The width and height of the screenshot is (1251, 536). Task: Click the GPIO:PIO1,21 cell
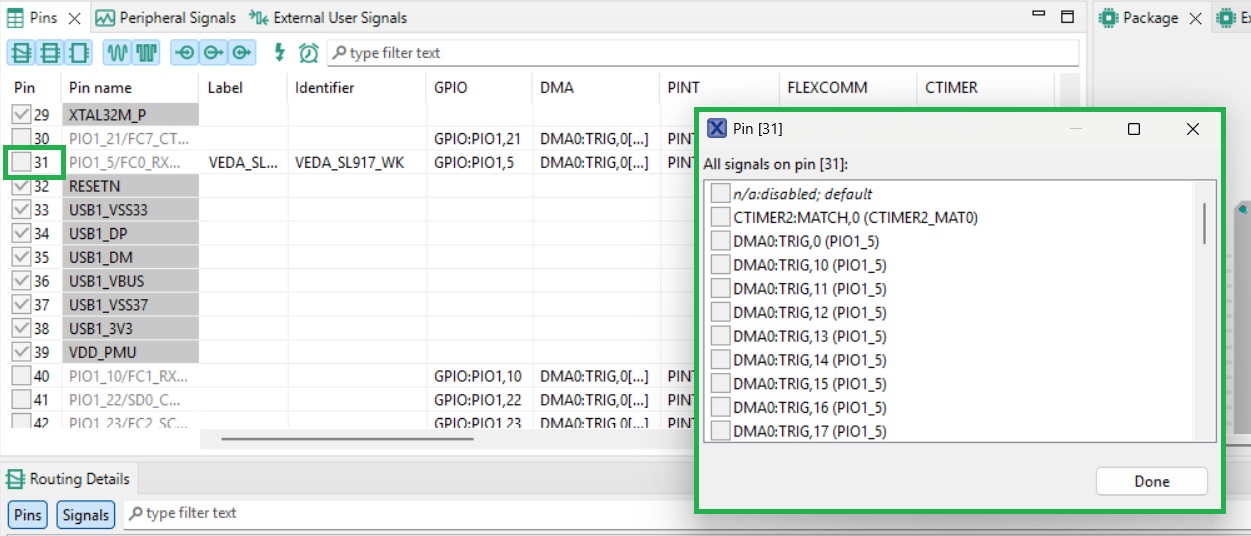click(x=478, y=138)
